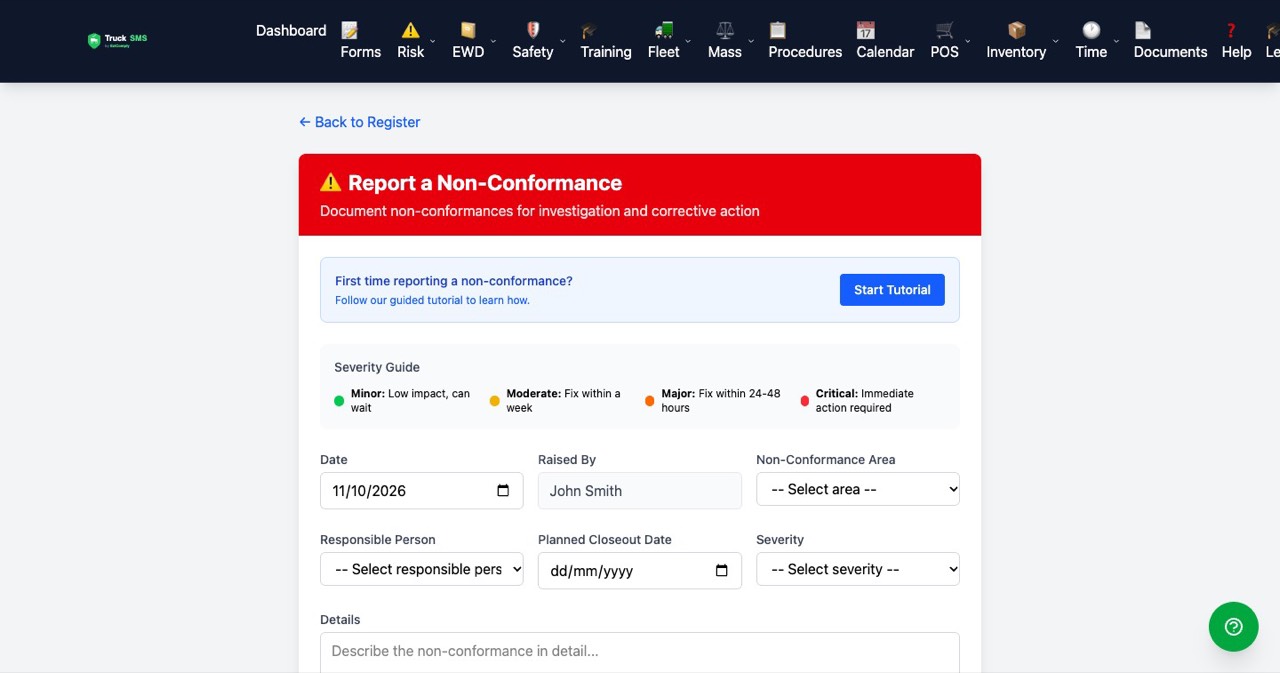Click the Calendar date icon
The width and height of the screenshot is (1280, 673).
click(866, 31)
